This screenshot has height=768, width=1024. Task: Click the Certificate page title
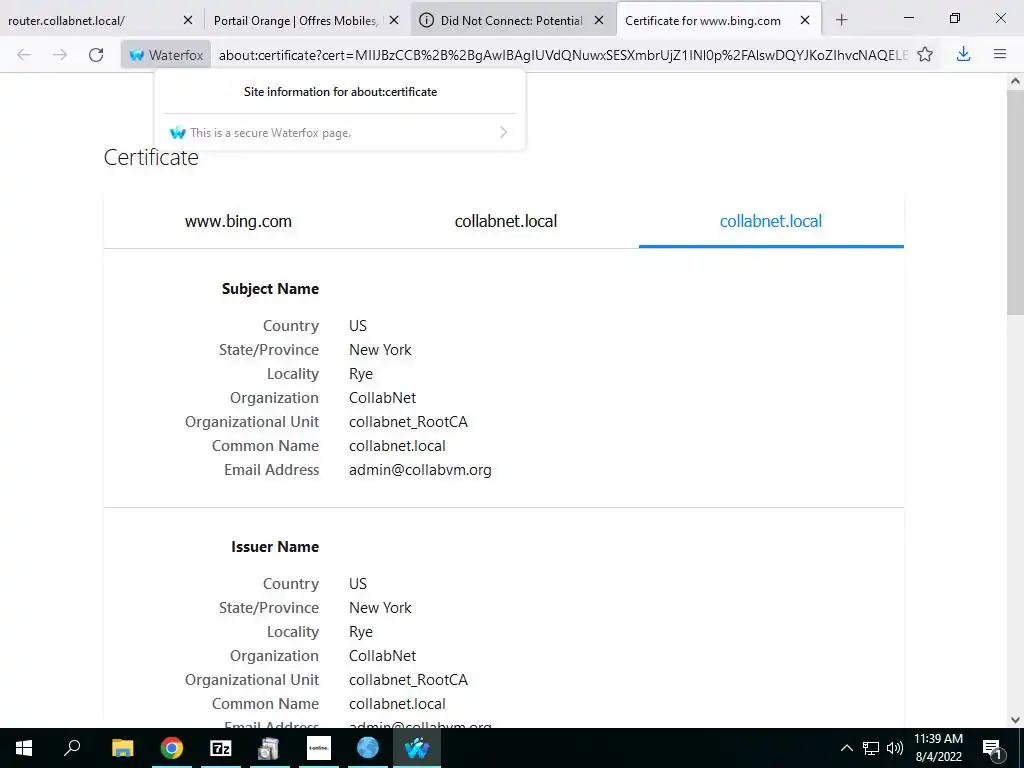[151, 157]
